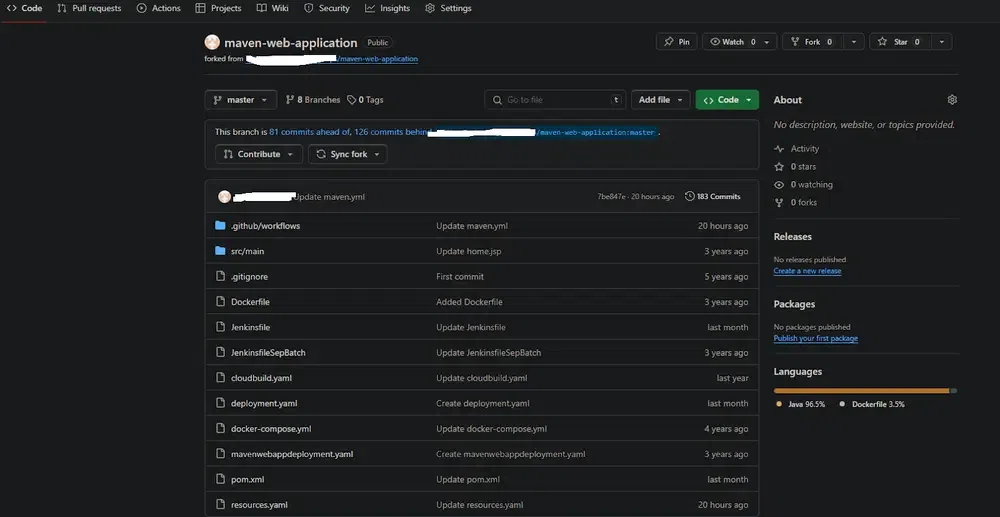Click the file icon beside .gitignore
This screenshot has height=517, width=1000.
click(221, 277)
